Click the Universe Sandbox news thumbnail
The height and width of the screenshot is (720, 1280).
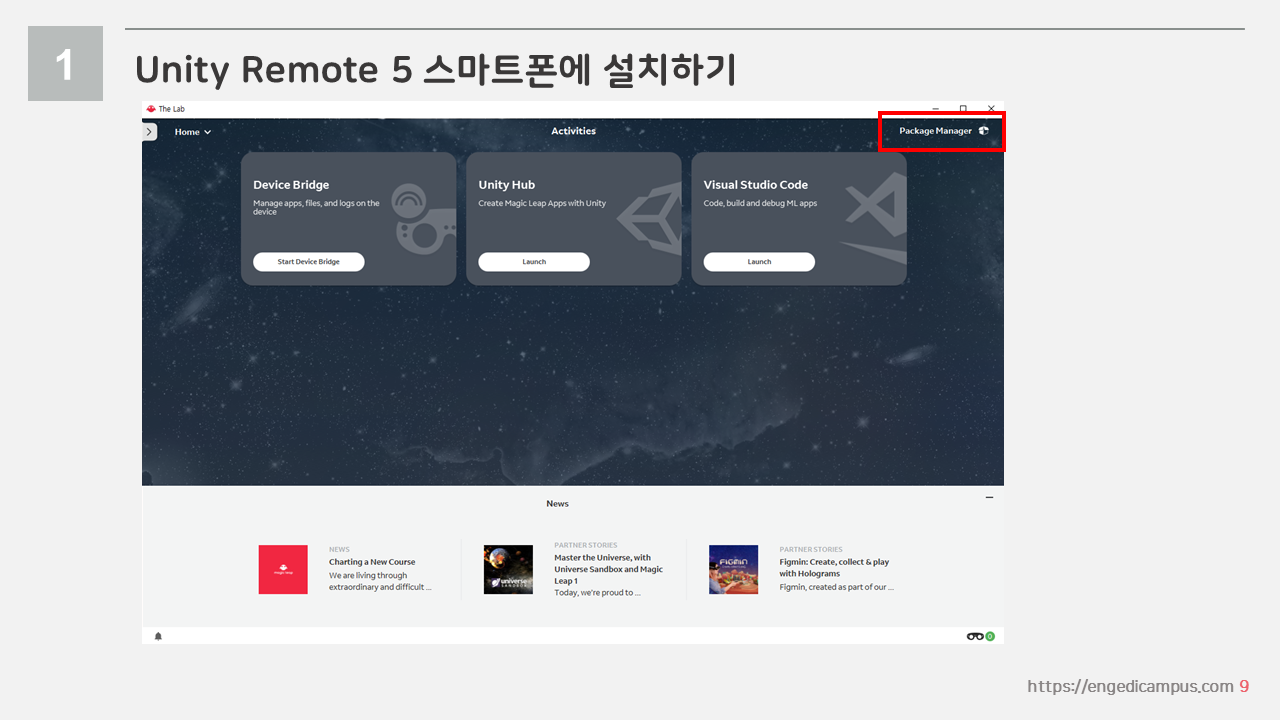point(508,569)
